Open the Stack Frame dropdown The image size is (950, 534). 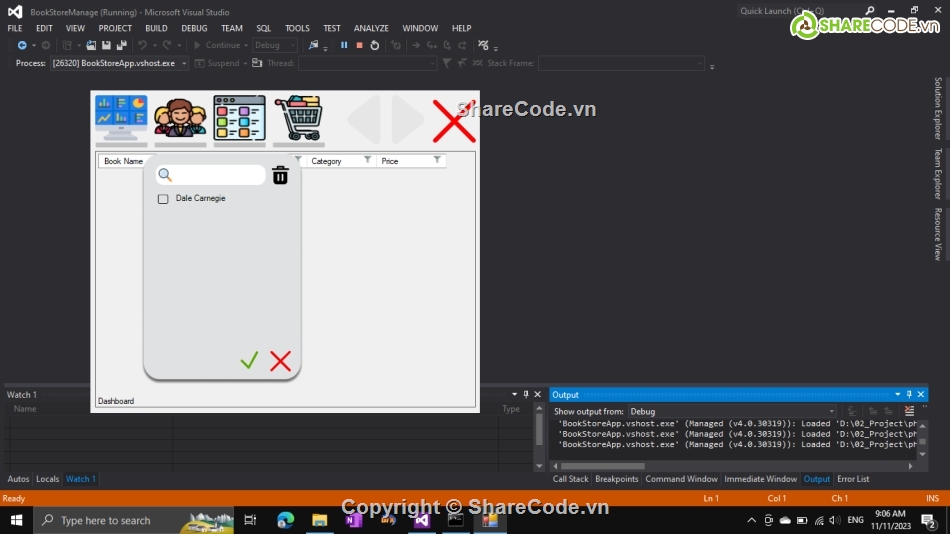[621, 63]
